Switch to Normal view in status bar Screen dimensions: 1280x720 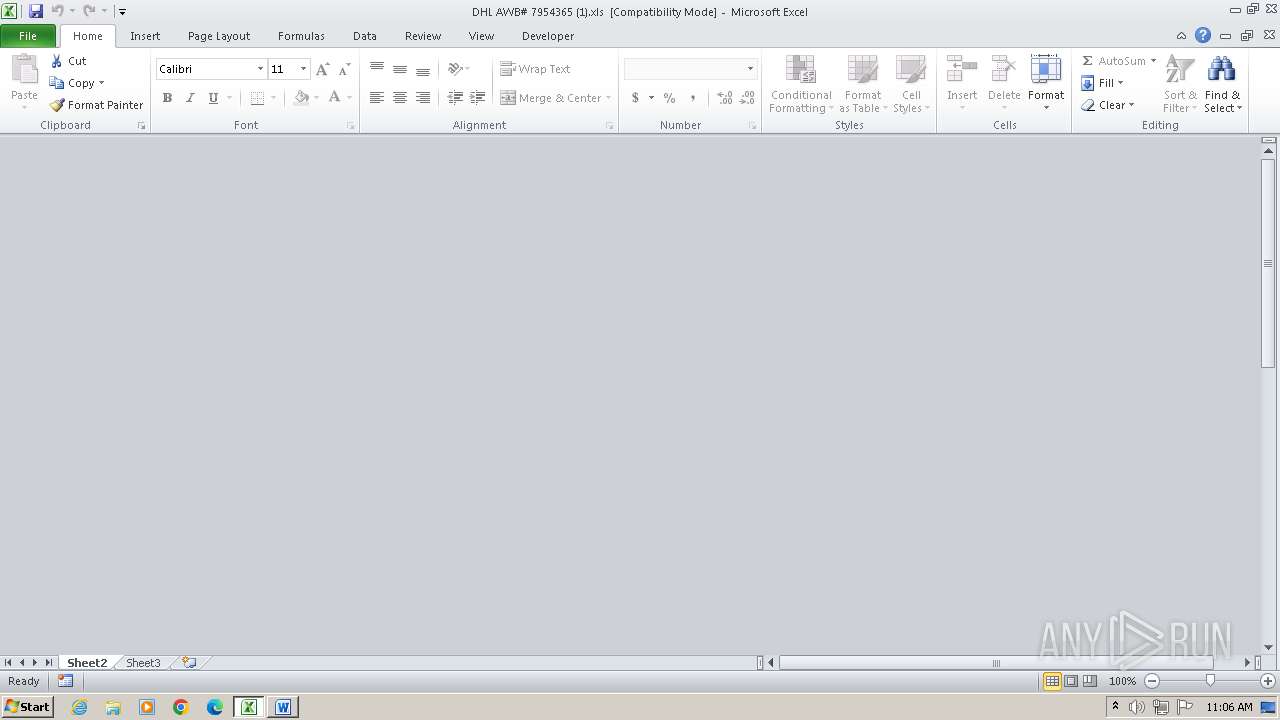click(1052, 681)
